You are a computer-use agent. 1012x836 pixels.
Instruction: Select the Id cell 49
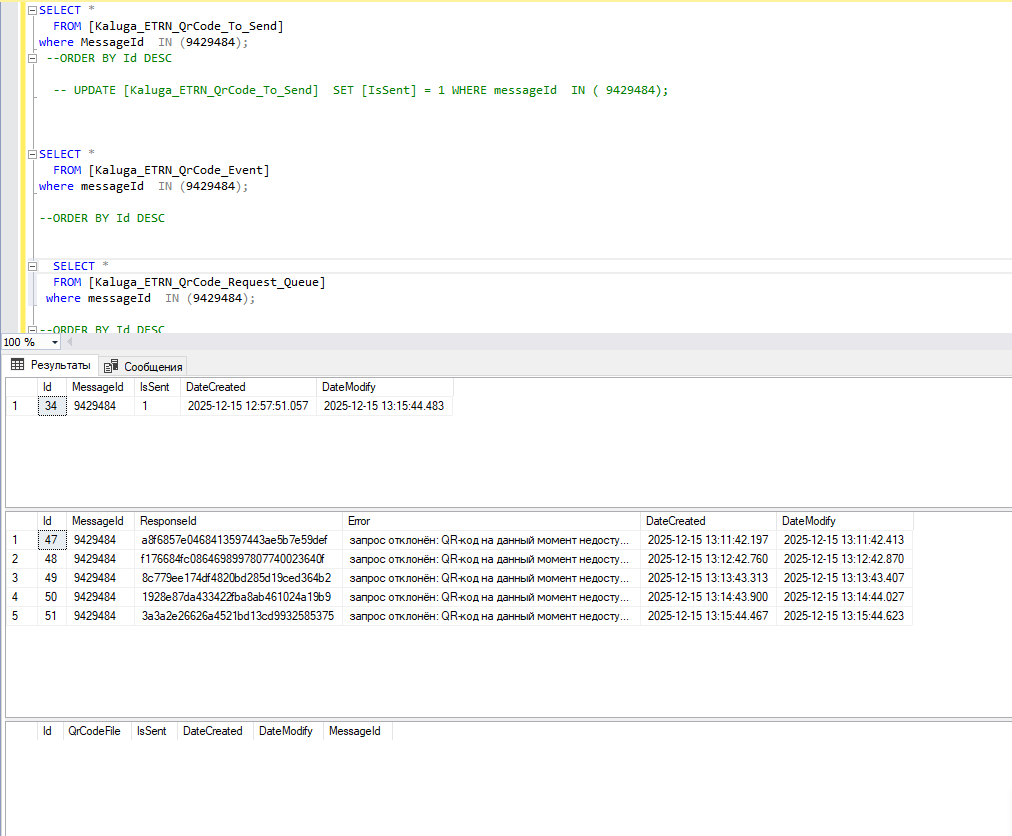(x=52, y=578)
